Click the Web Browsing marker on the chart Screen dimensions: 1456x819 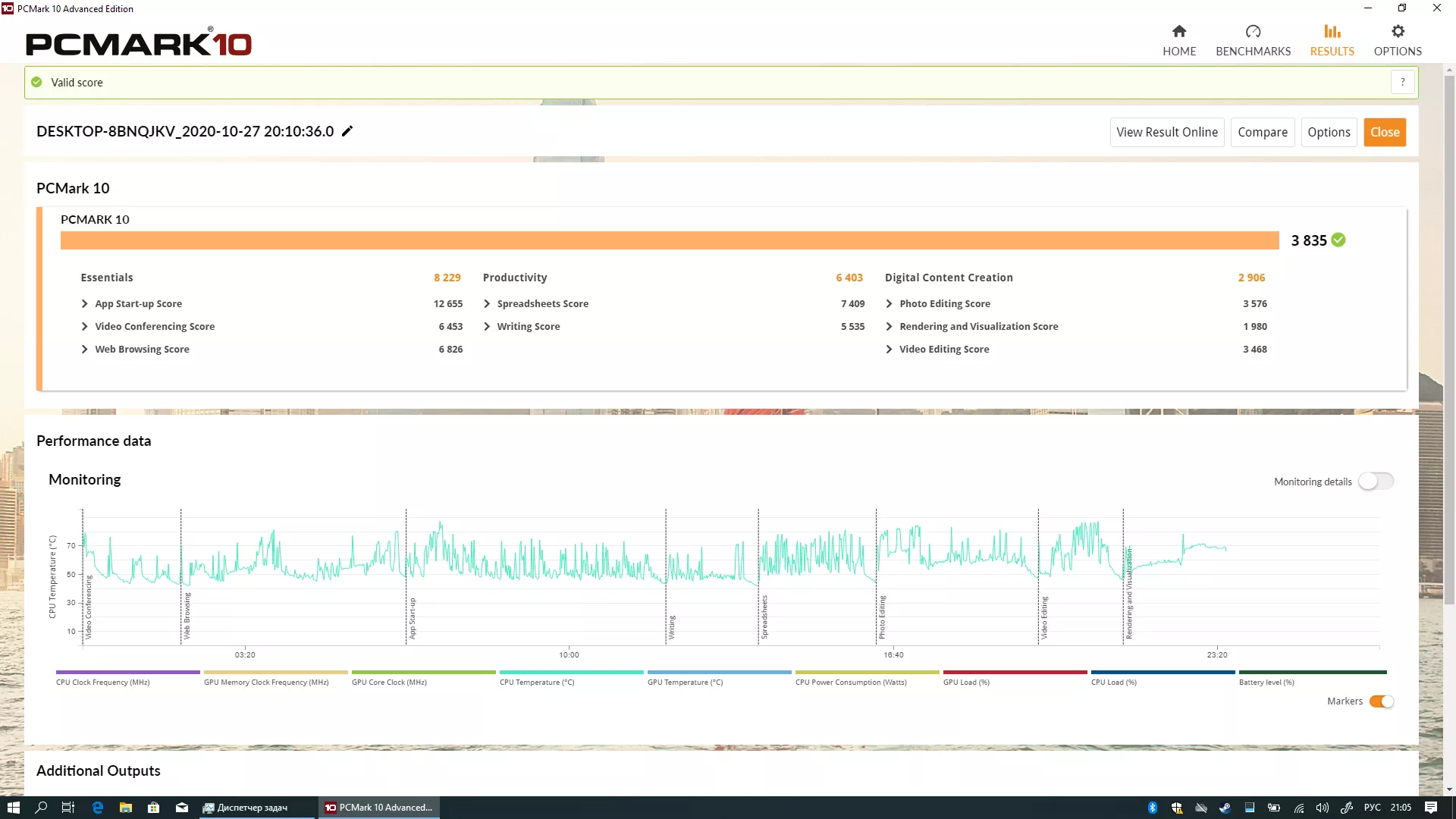pyautogui.click(x=187, y=616)
